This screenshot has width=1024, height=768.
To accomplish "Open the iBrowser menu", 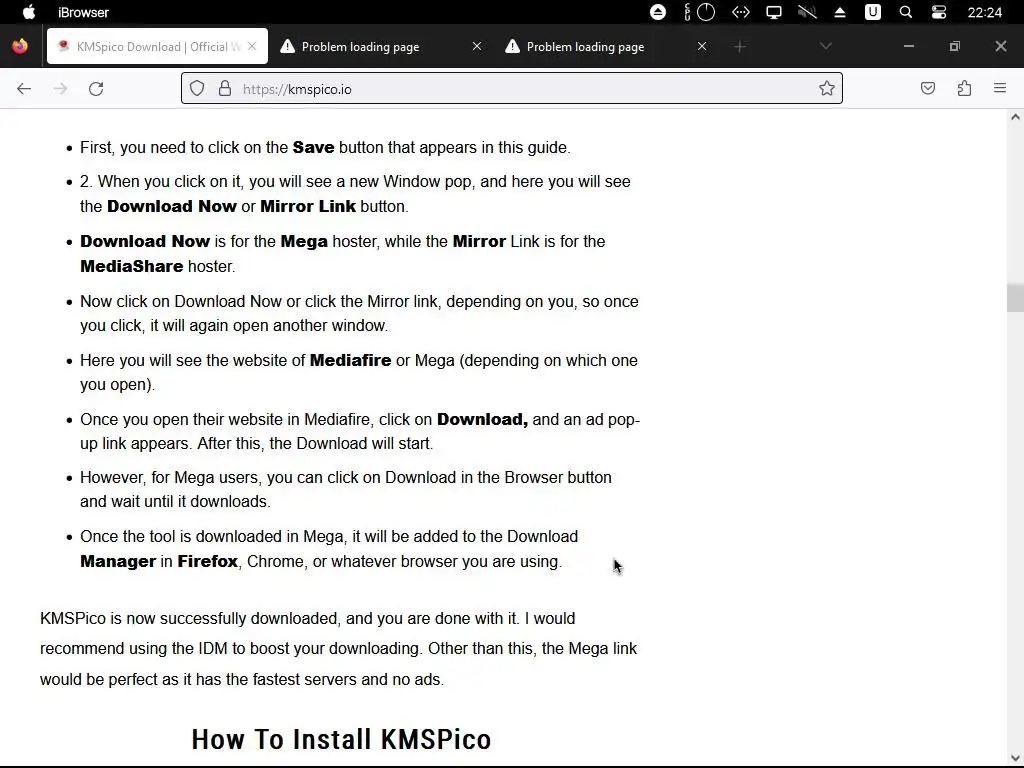I will click(x=83, y=12).
